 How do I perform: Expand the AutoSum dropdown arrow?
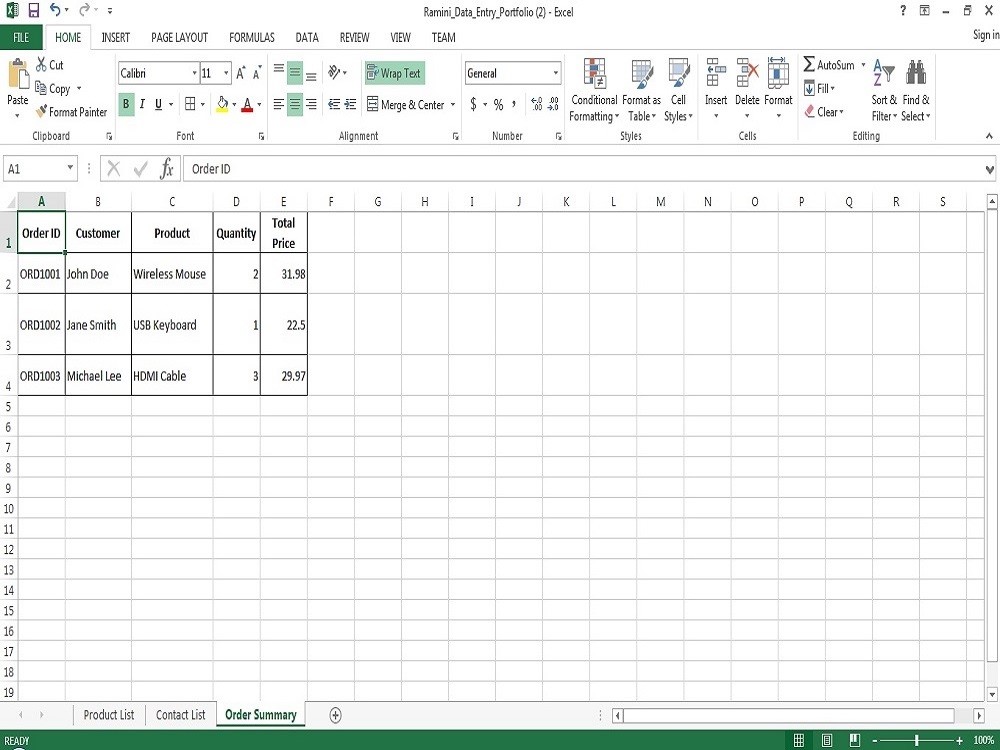(x=864, y=64)
